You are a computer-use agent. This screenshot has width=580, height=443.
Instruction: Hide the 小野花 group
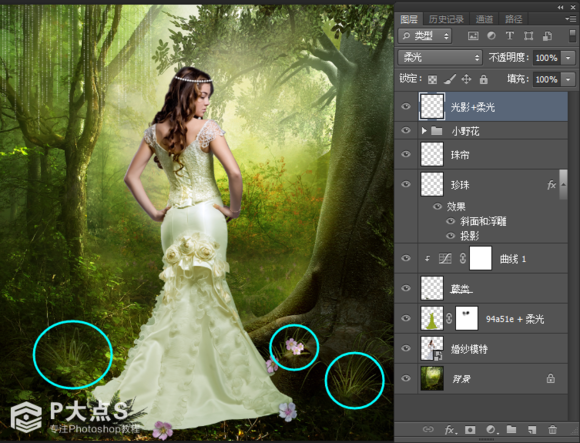(406, 130)
